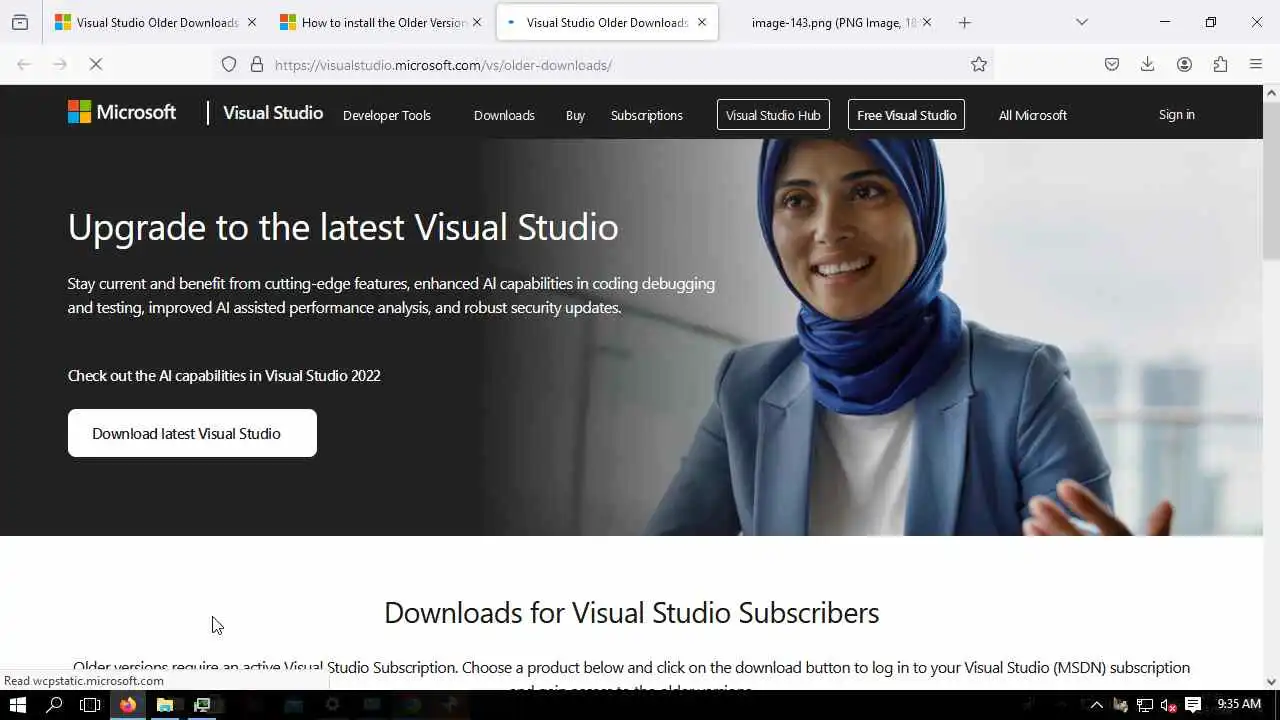Screen dimensions: 1280x720
Task: Open Windows taskbar search
Action: (x=55, y=705)
